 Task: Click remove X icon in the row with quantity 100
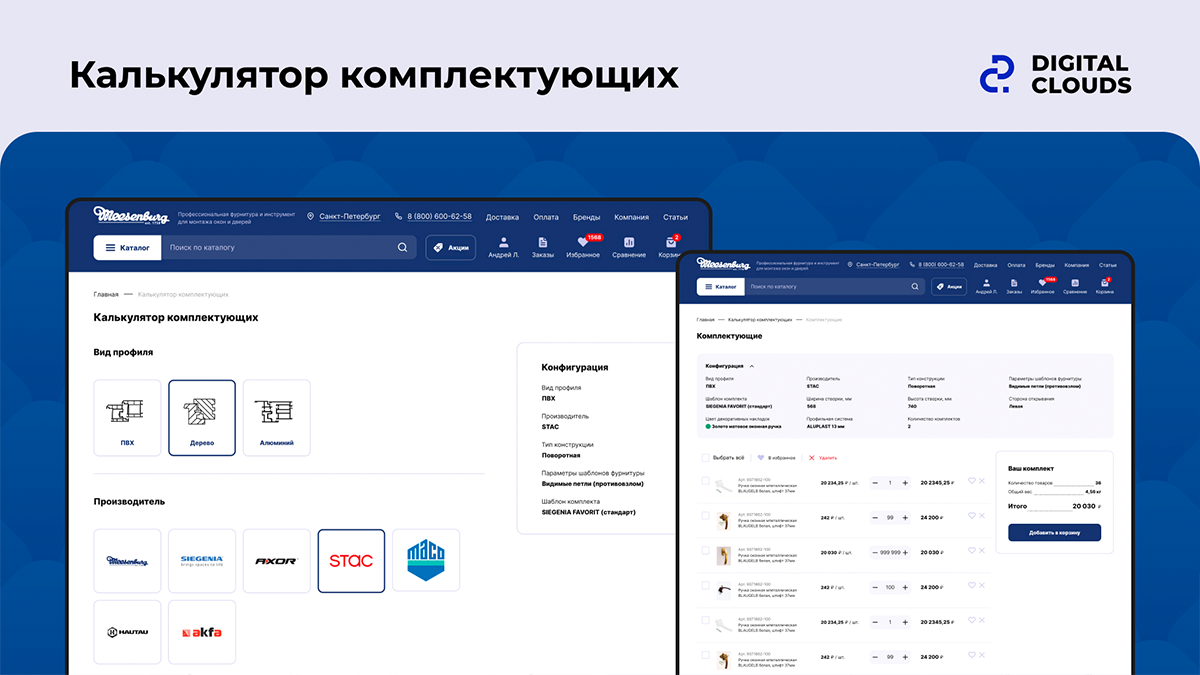(x=982, y=586)
